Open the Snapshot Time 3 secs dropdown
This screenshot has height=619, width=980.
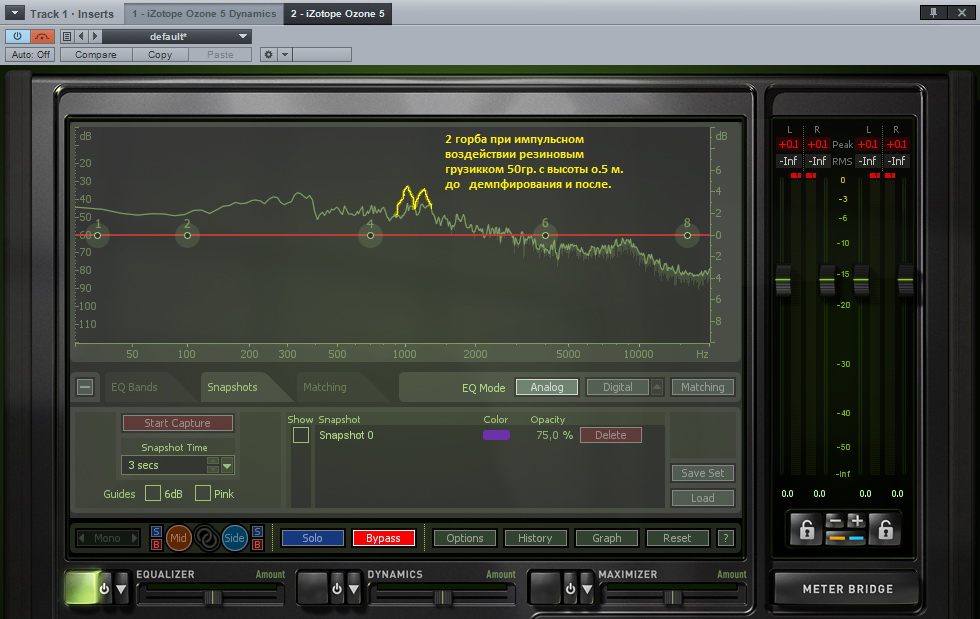pyautogui.click(x=227, y=465)
